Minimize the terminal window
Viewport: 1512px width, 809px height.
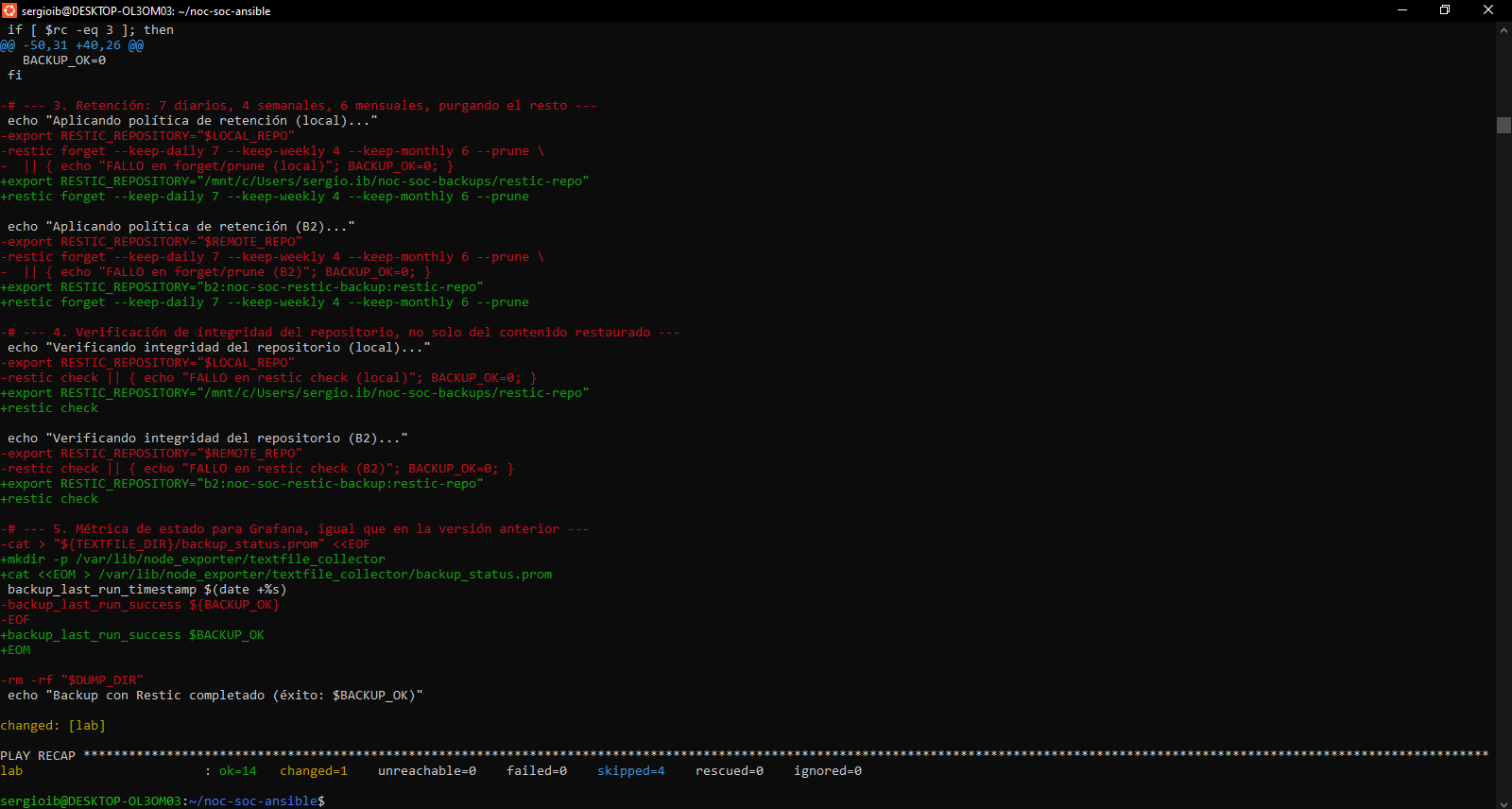pos(1402,10)
